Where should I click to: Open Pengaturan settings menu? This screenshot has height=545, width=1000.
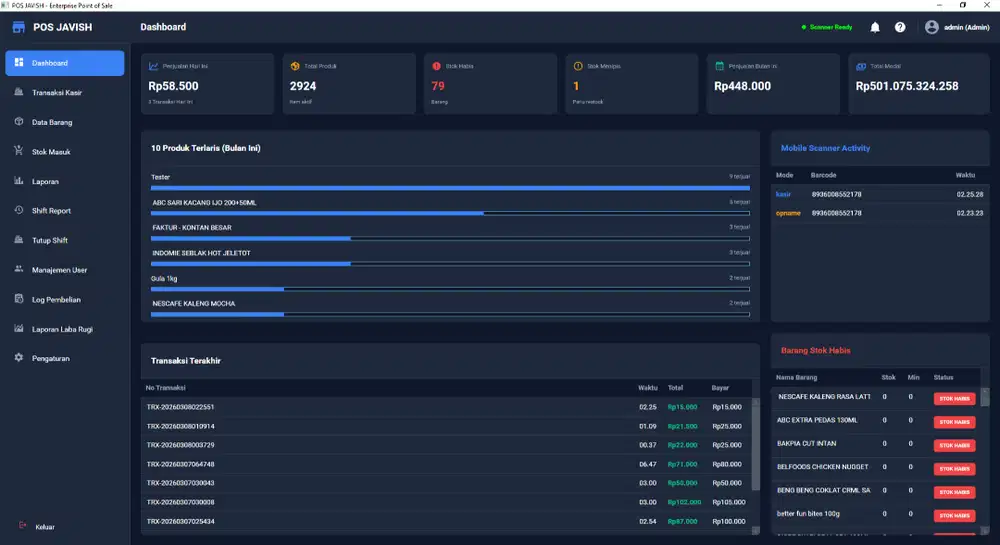pyautogui.click(x=50, y=358)
